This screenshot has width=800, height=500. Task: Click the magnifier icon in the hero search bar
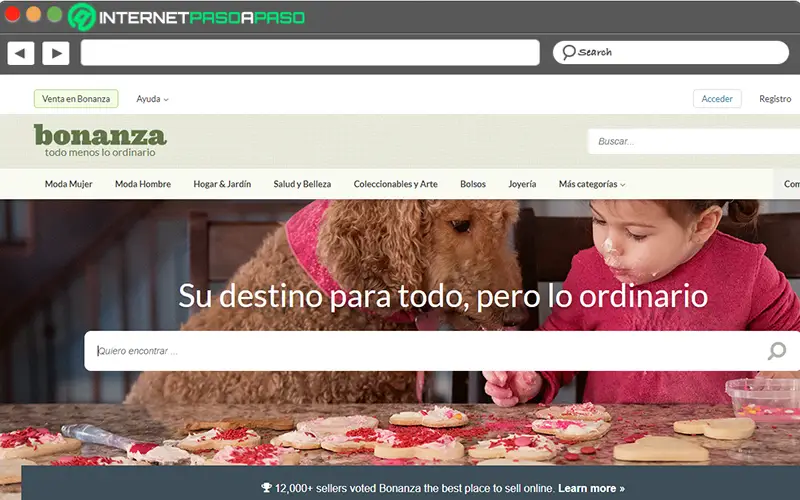(777, 351)
